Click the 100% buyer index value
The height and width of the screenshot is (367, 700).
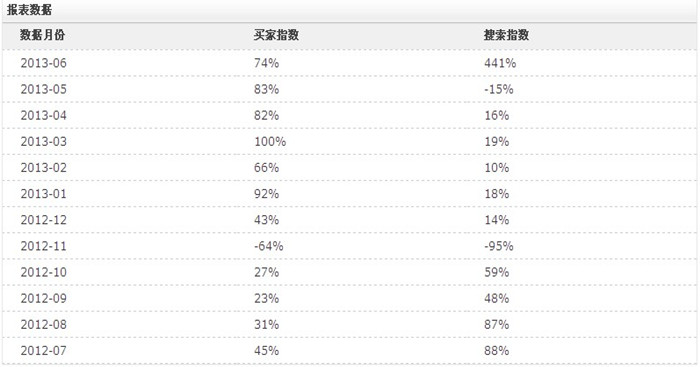coord(270,142)
